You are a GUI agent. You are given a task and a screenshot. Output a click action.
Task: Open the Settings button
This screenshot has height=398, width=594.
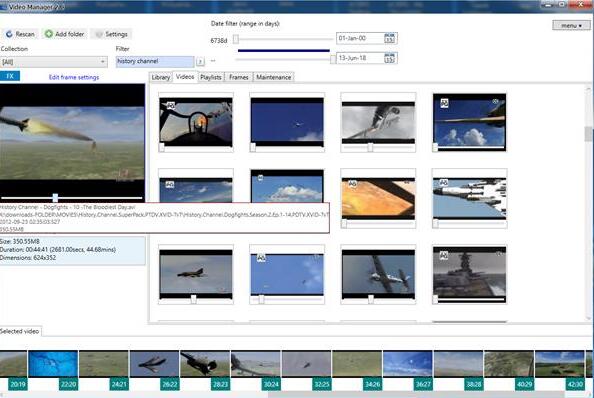coord(111,34)
